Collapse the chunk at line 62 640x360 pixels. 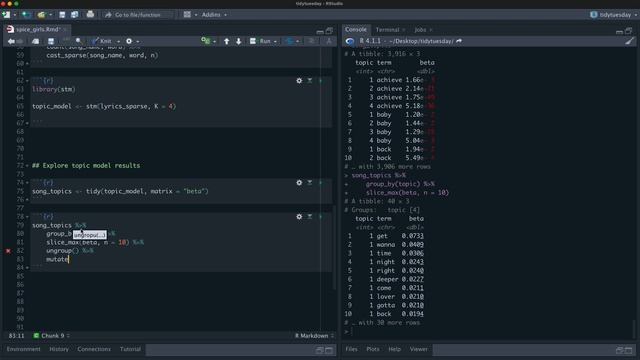pos(27,81)
